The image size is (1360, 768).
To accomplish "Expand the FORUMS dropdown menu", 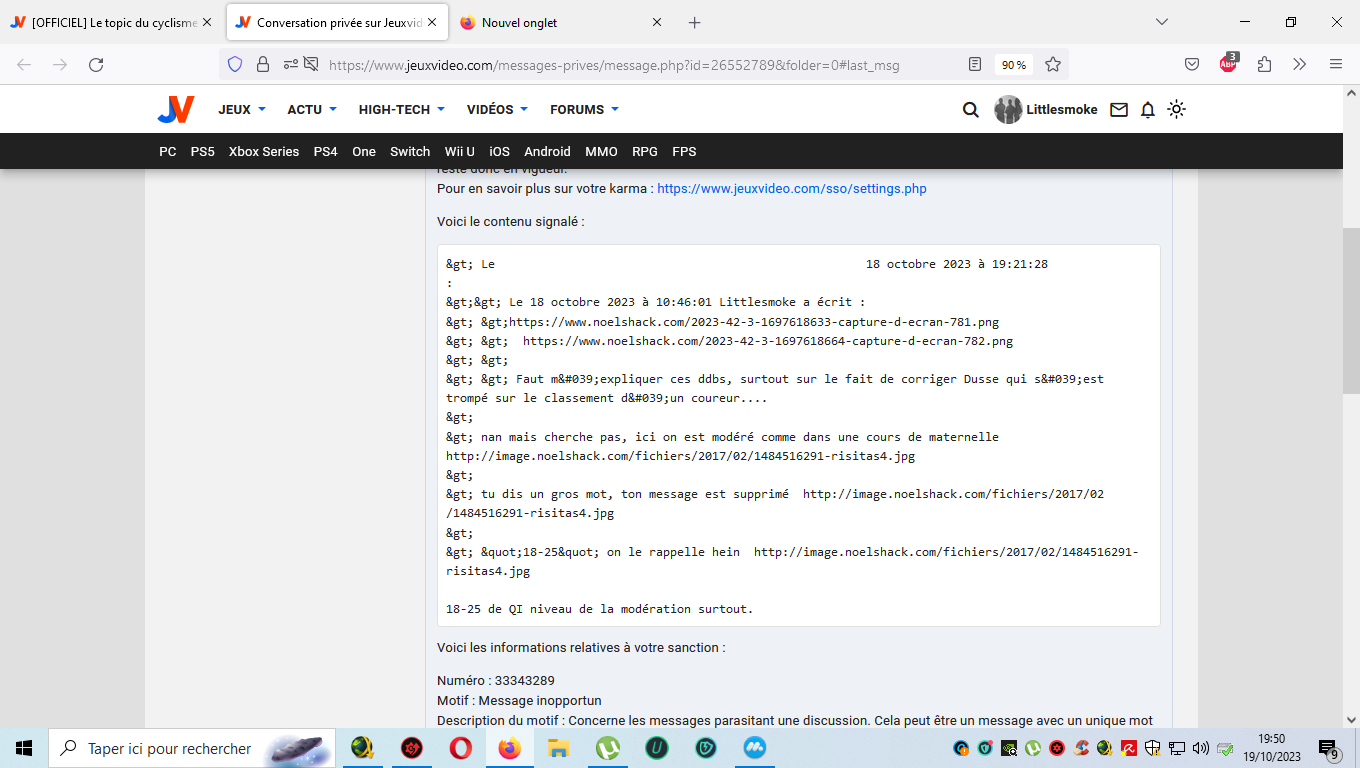I will coord(584,110).
